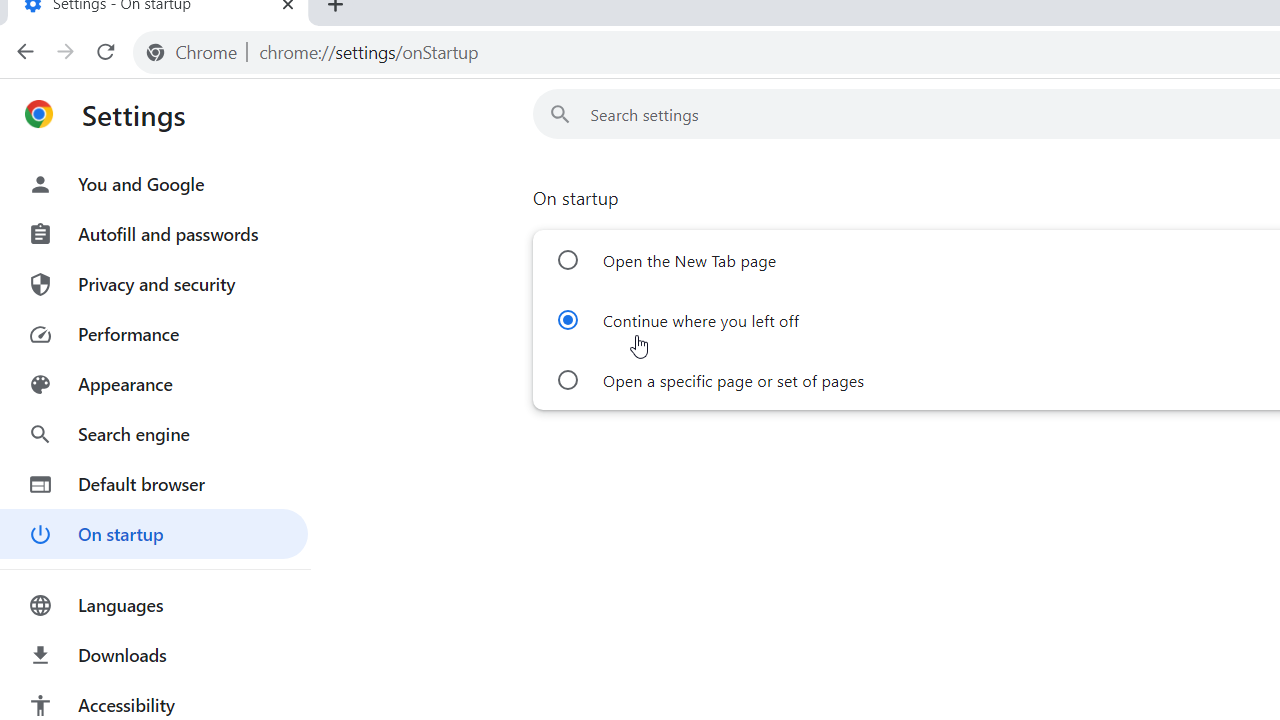The height and width of the screenshot is (720, 1280).
Task: Open the Languages settings section
Action: point(154,605)
